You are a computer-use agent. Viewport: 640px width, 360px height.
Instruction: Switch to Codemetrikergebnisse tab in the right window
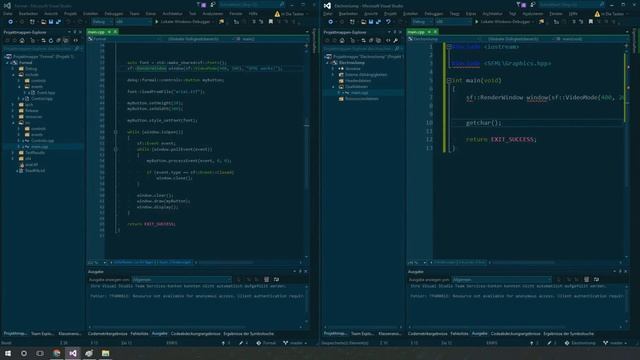pos(427,333)
